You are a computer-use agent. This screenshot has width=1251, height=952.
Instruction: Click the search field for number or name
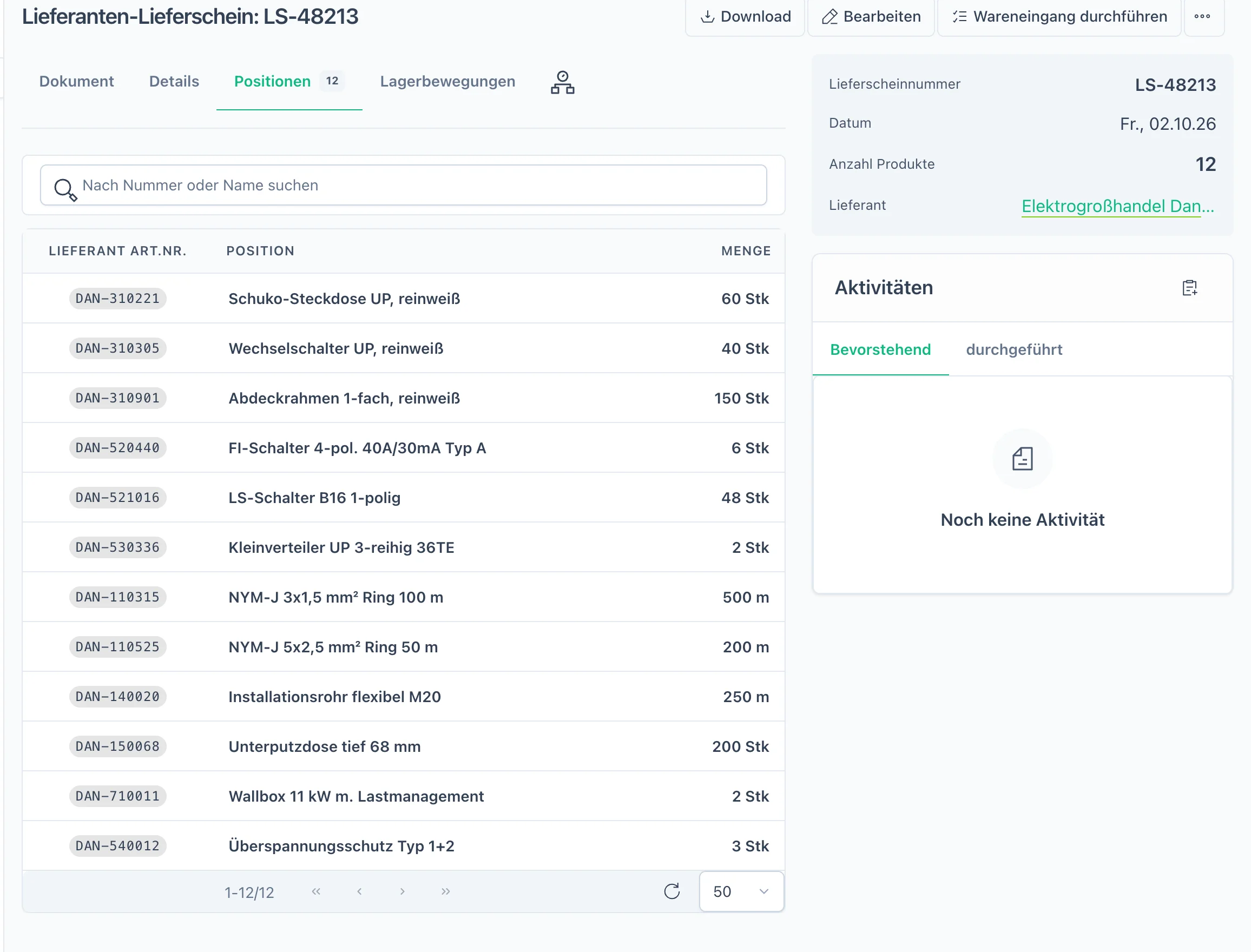[x=404, y=186]
